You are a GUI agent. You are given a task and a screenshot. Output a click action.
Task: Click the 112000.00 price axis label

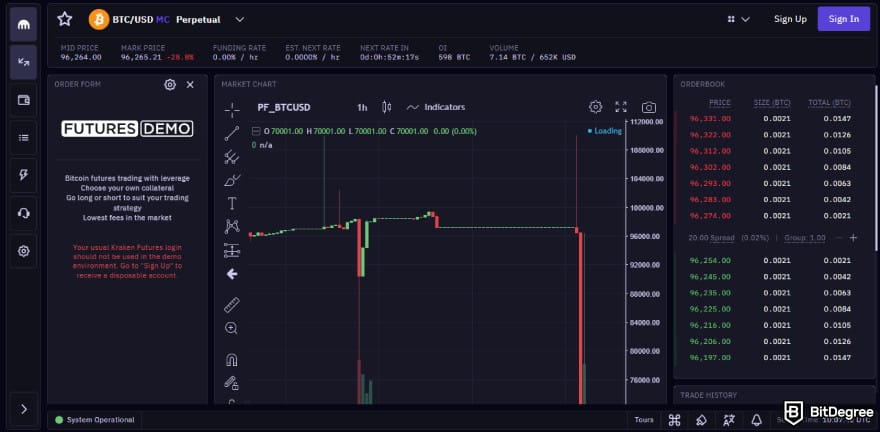click(x=647, y=122)
